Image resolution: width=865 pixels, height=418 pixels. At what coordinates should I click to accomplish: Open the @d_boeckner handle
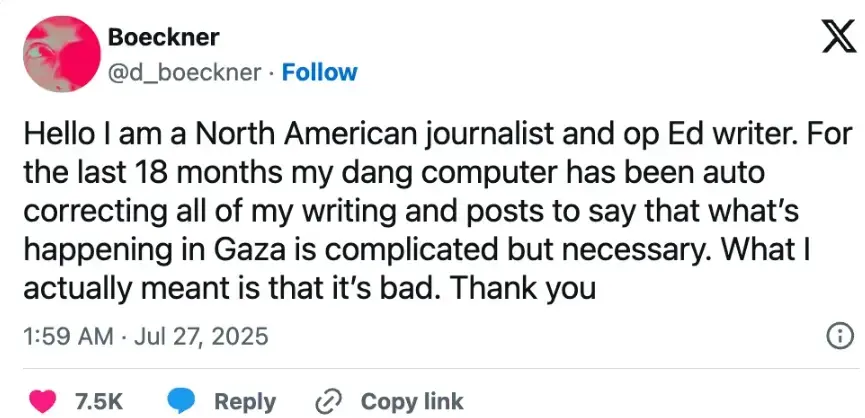click(x=185, y=72)
